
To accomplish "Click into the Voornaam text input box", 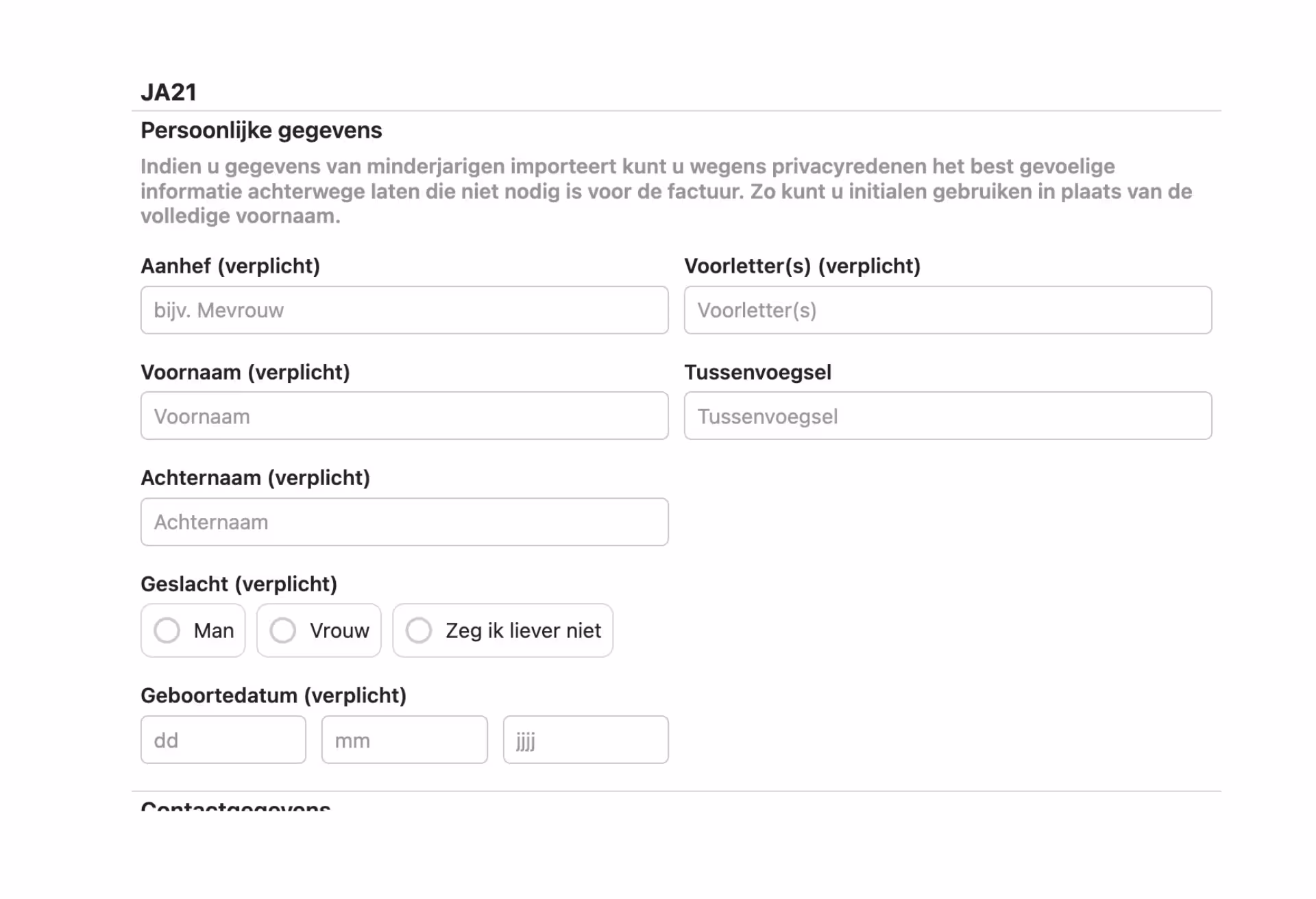I will coord(404,416).
